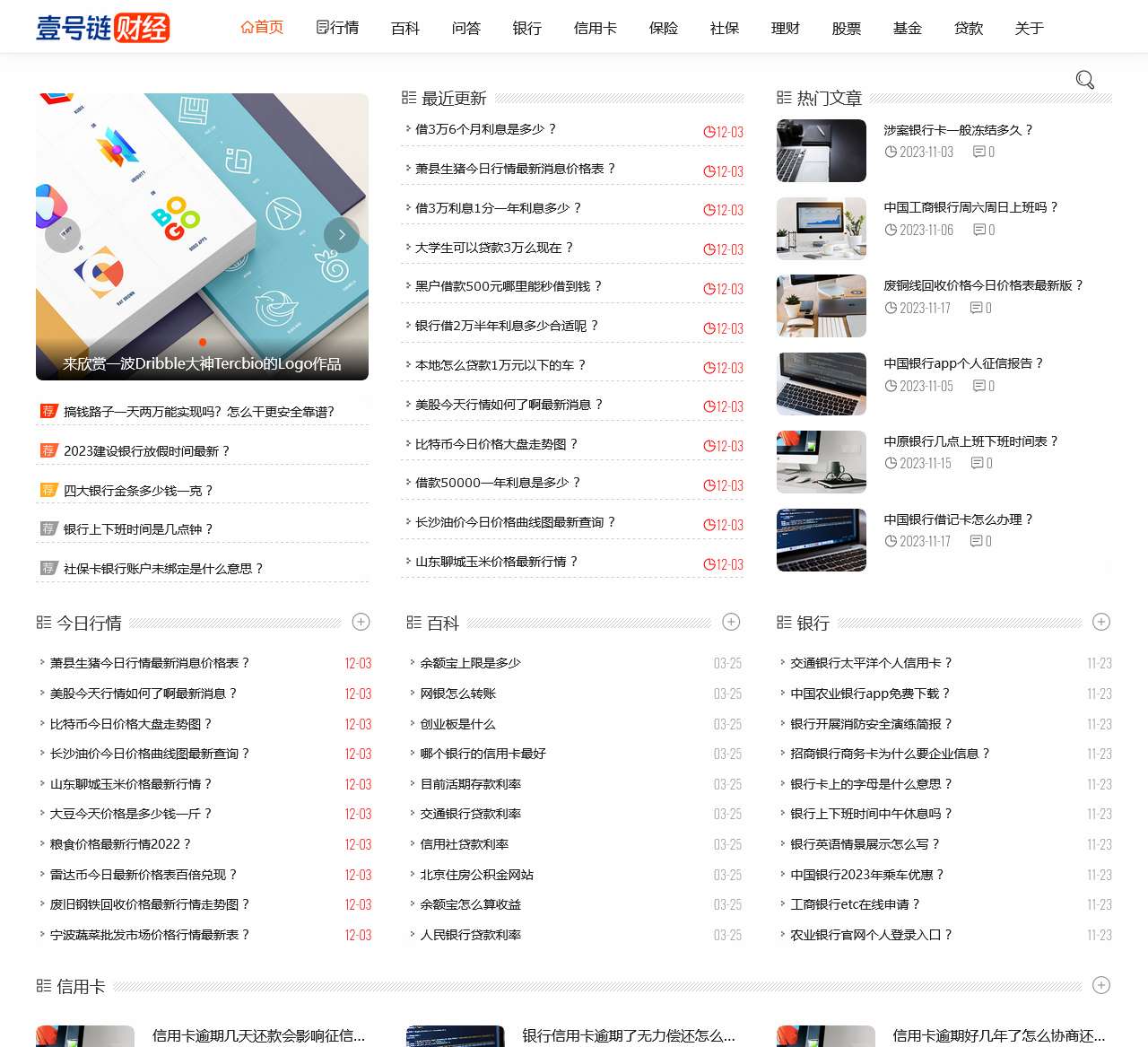Click comment icon under 中国工商银行周六周日上班吗
The width and height of the screenshot is (1148, 1047).
[x=978, y=231]
